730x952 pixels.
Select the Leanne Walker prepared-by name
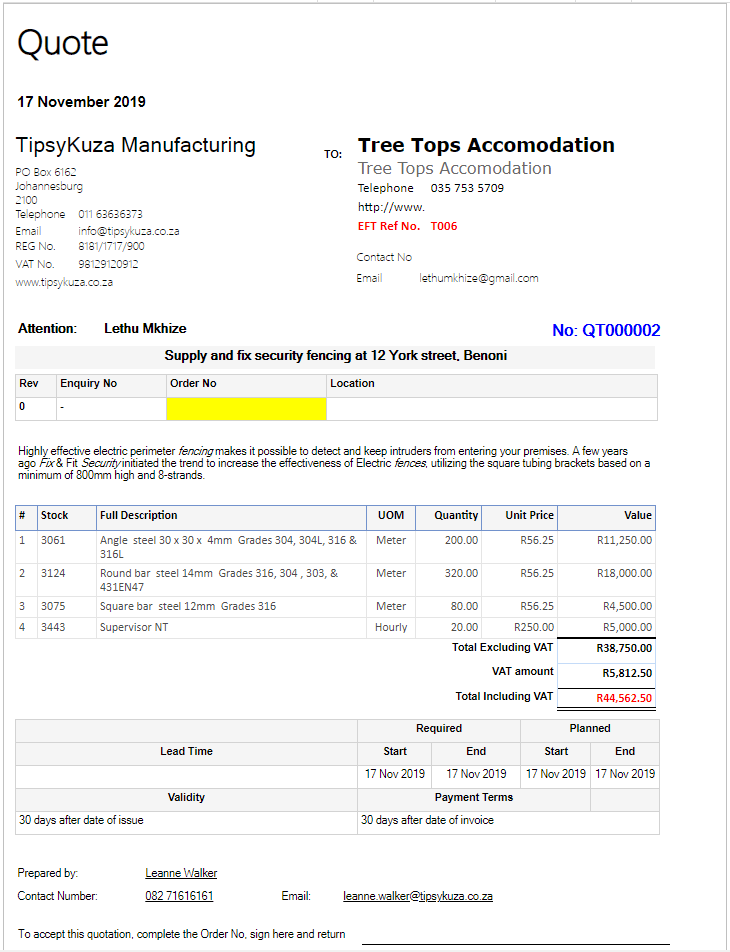[x=181, y=873]
